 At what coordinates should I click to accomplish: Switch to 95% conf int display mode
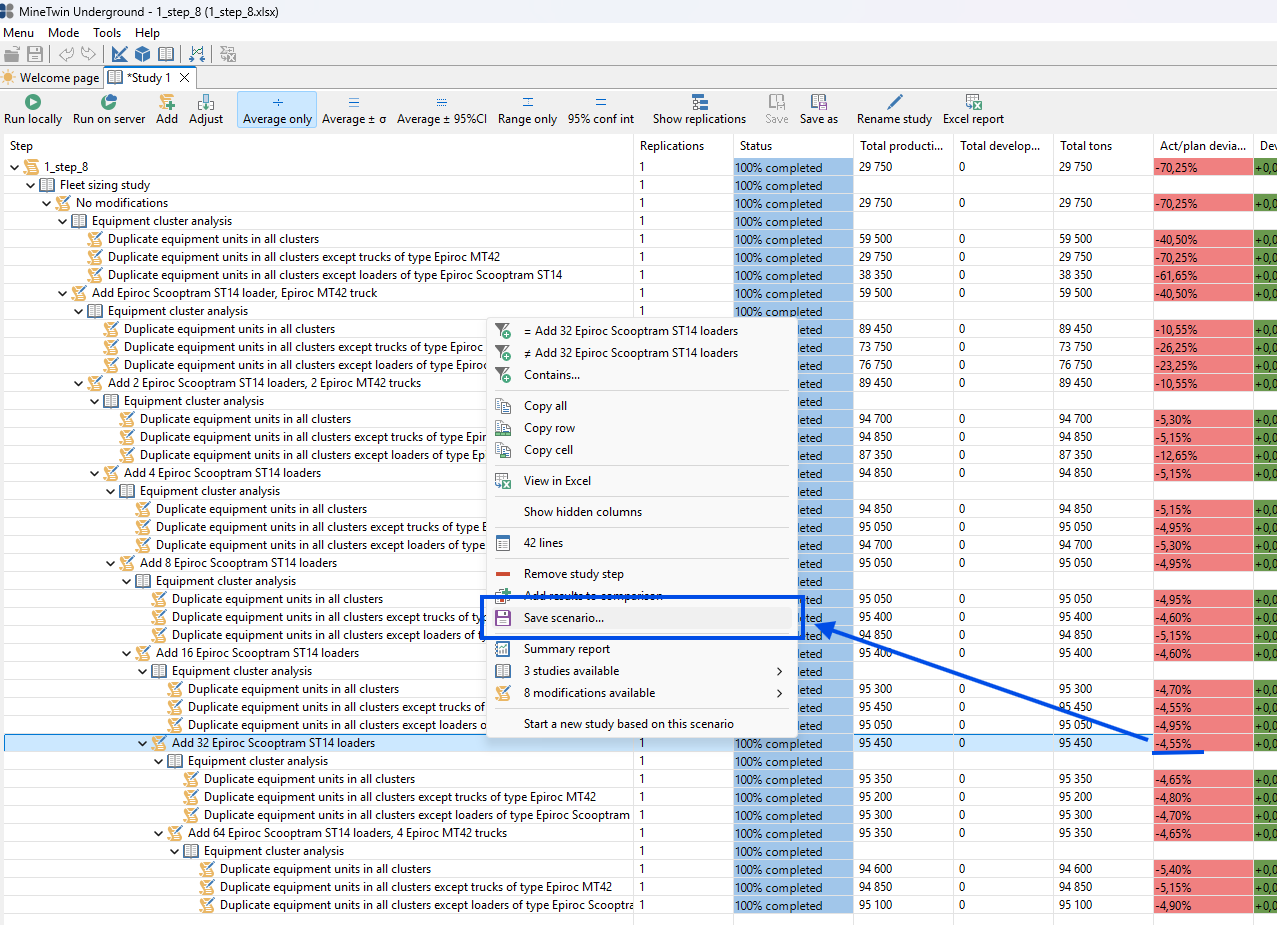(x=600, y=109)
